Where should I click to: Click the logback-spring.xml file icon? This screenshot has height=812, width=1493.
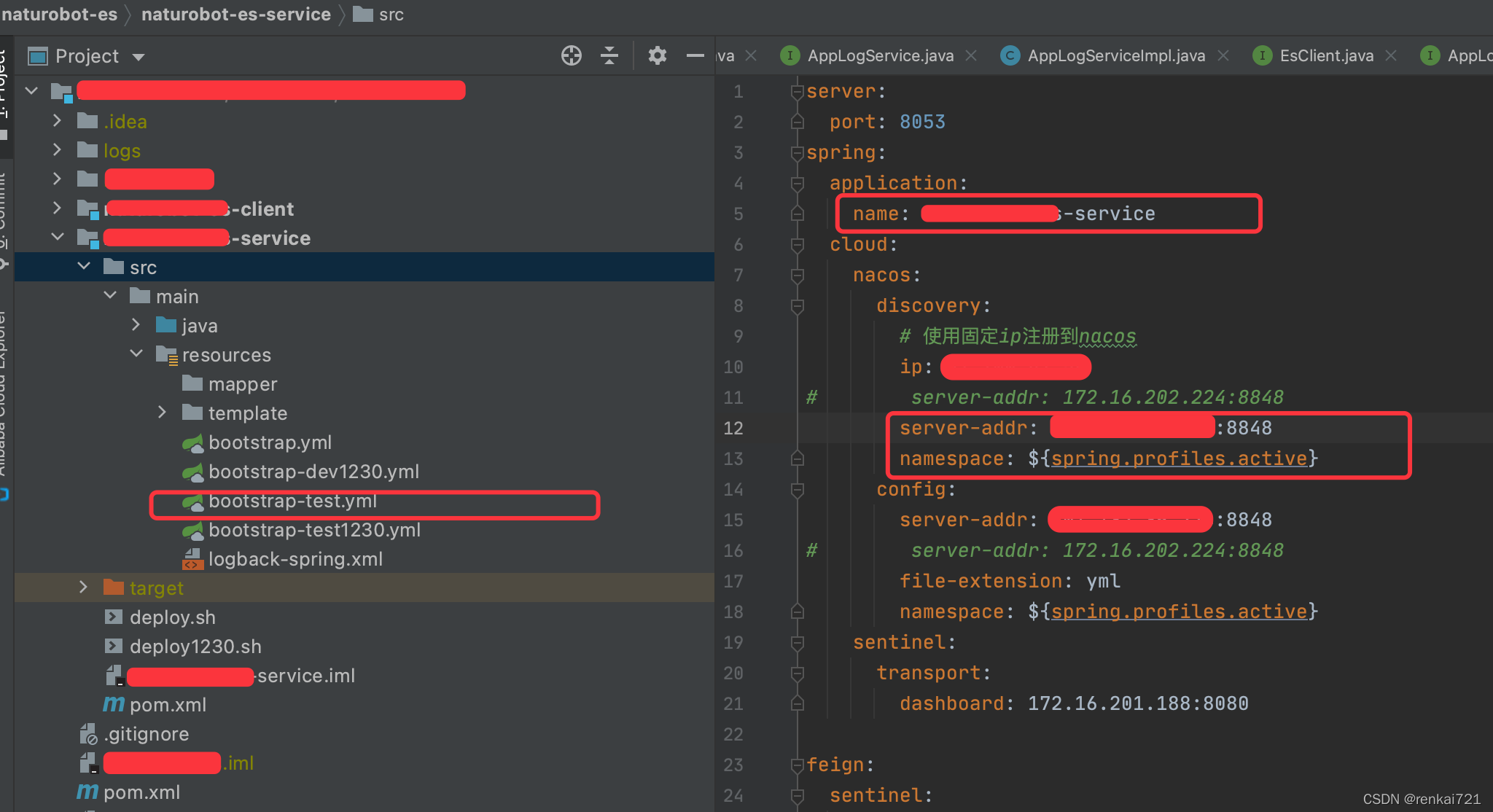click(x=192, y=558)
